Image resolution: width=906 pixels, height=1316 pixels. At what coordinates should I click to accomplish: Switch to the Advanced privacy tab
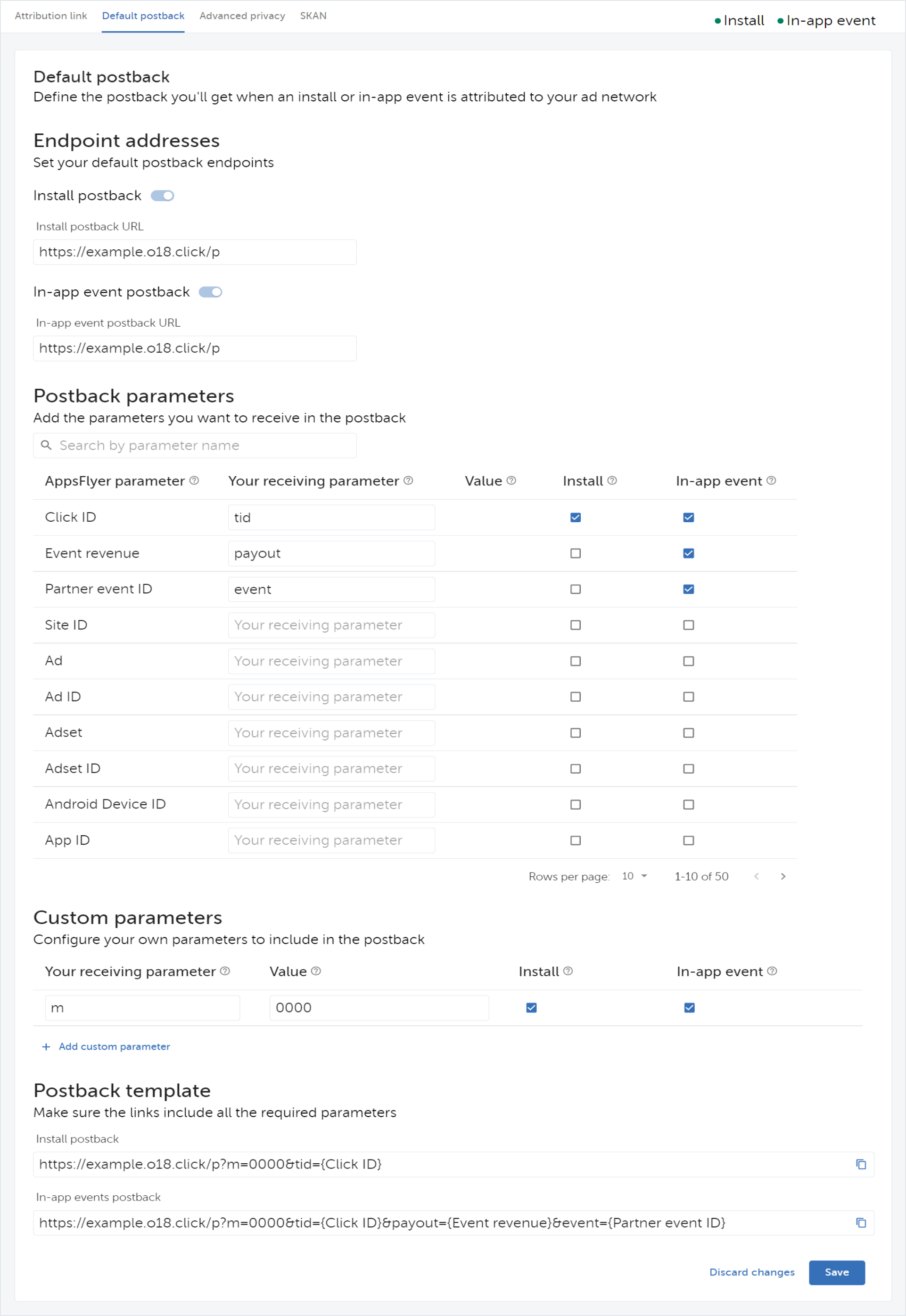click(242, 16)
